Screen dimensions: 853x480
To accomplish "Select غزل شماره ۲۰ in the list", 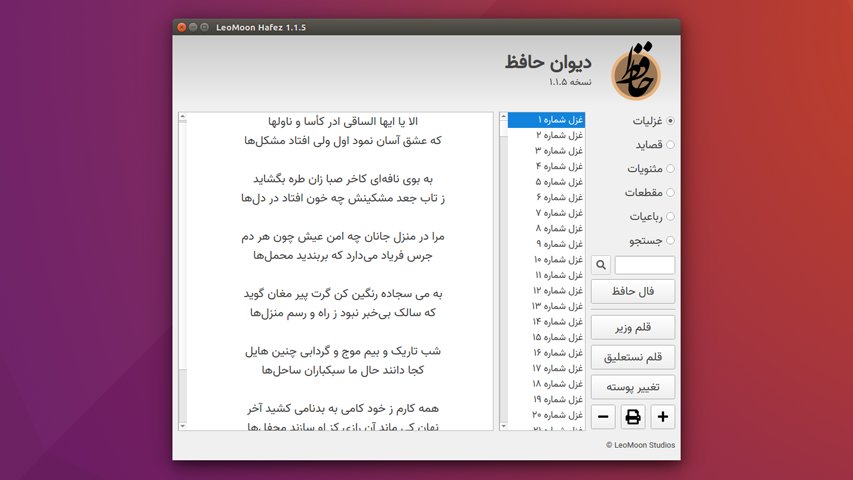I will [x=546, y=415].
